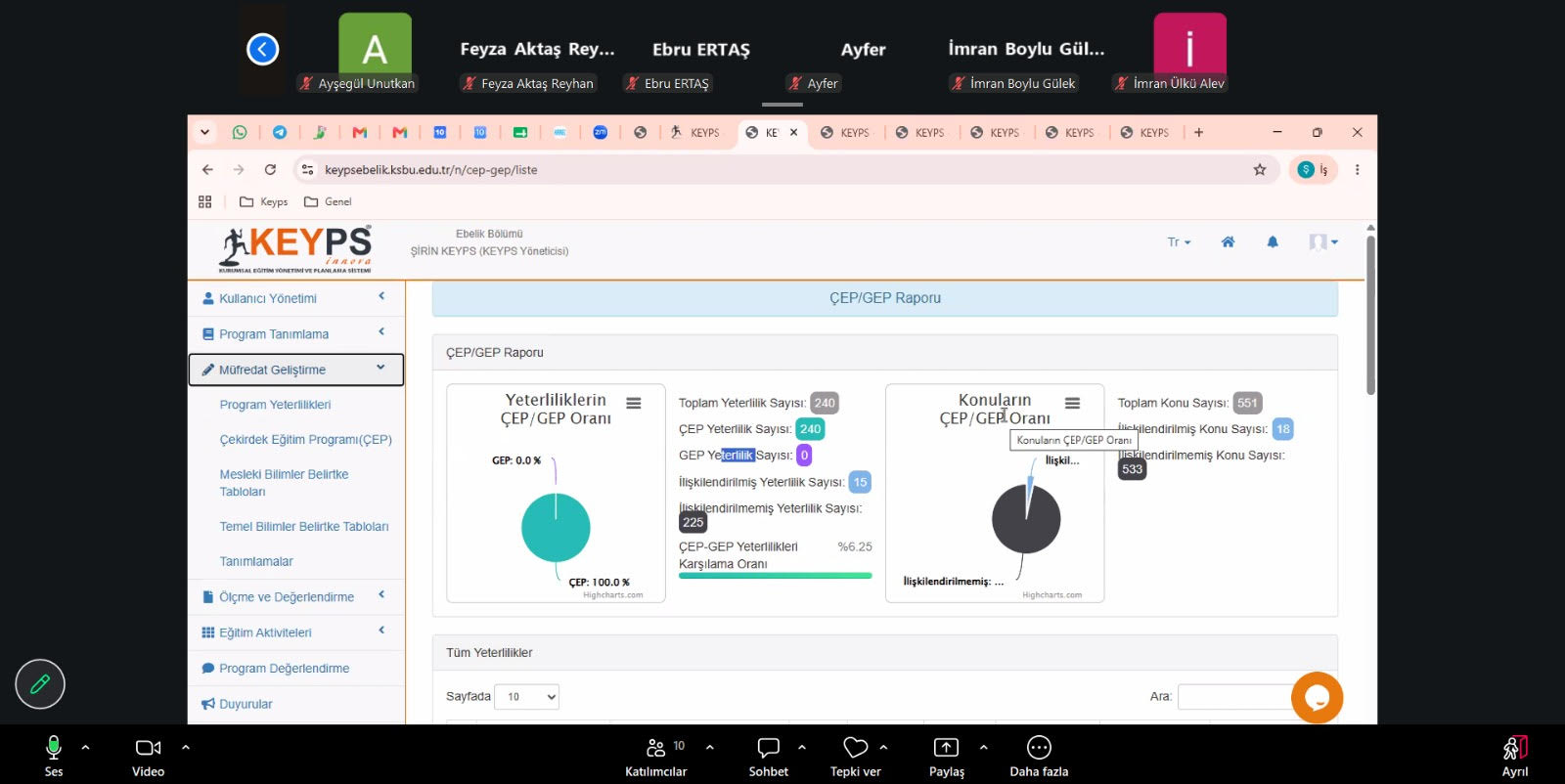Open the Sohbet chat panel
The width and height of the screenshot is (1565, 784).
click(769, 756)
